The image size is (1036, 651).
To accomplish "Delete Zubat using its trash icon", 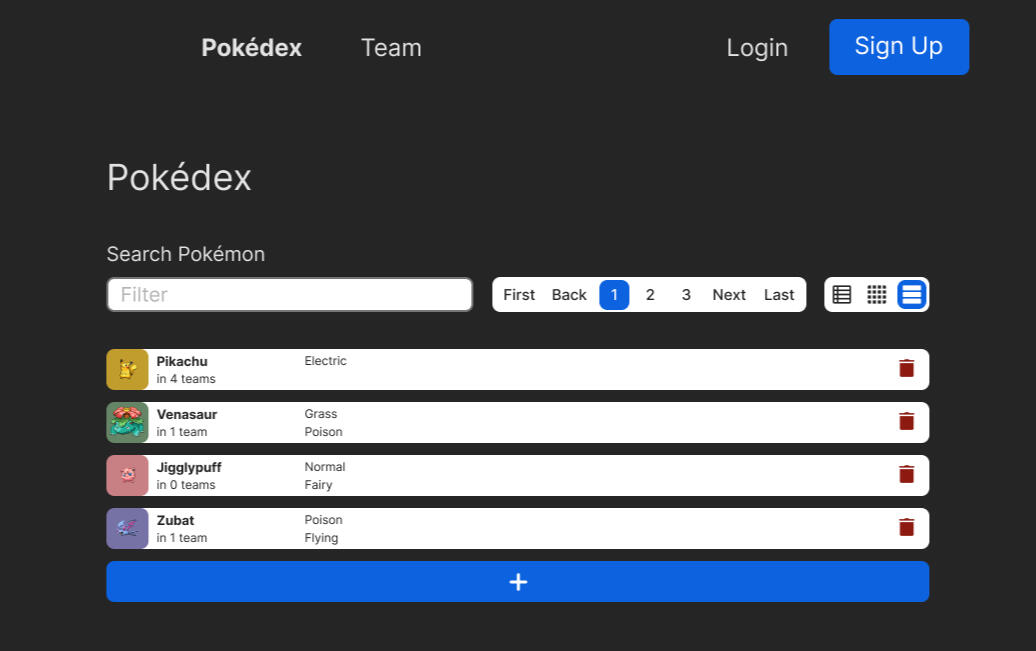I will click(906, 527).
